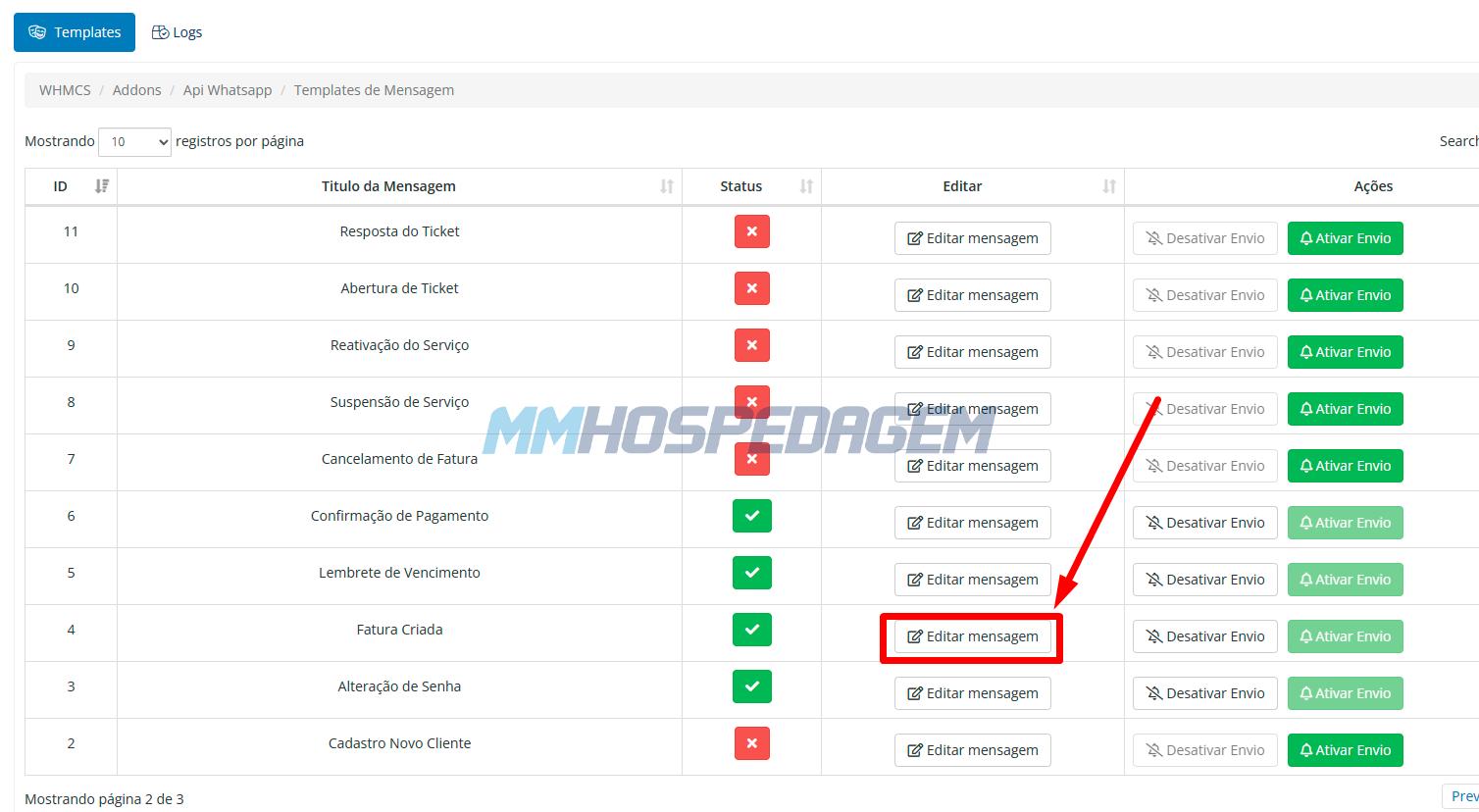
Task: Select the Templates tab
Action: point(75,32)
